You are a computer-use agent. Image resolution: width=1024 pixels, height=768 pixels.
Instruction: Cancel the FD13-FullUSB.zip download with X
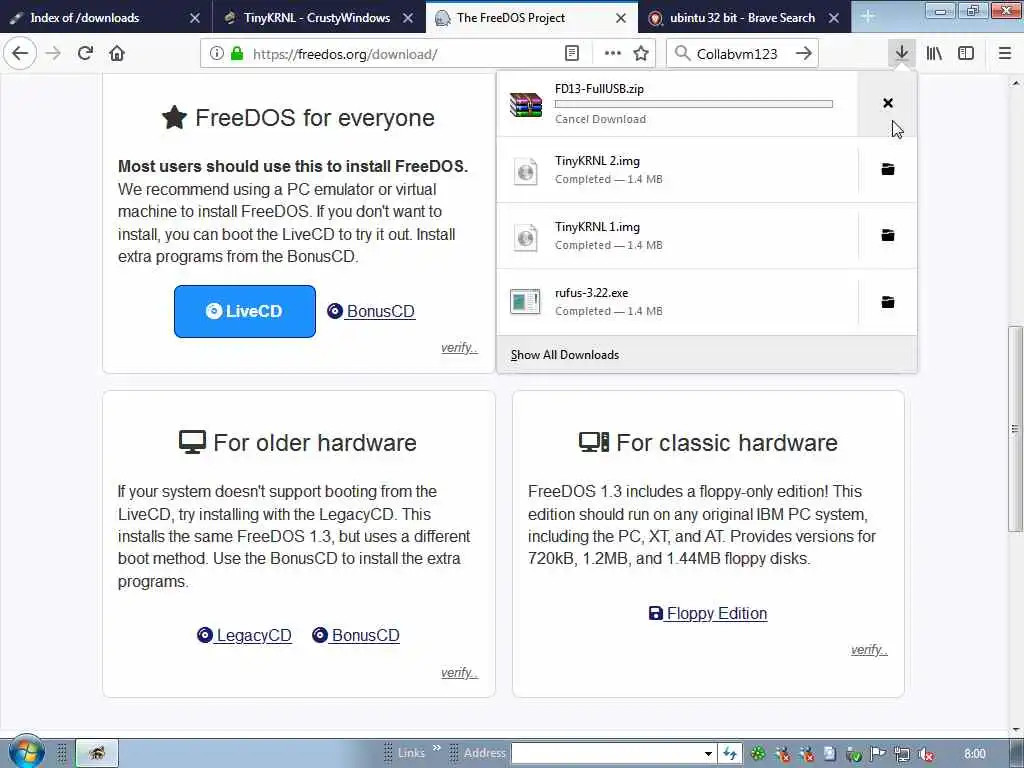(x=888, y=103)
